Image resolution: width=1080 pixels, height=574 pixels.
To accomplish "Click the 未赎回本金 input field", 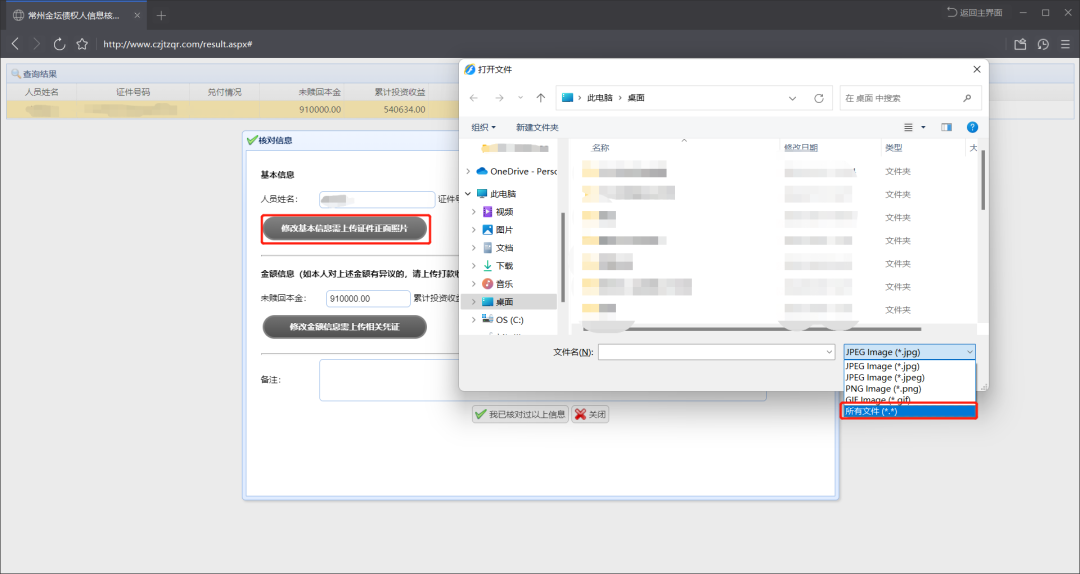I will [368, 298].
